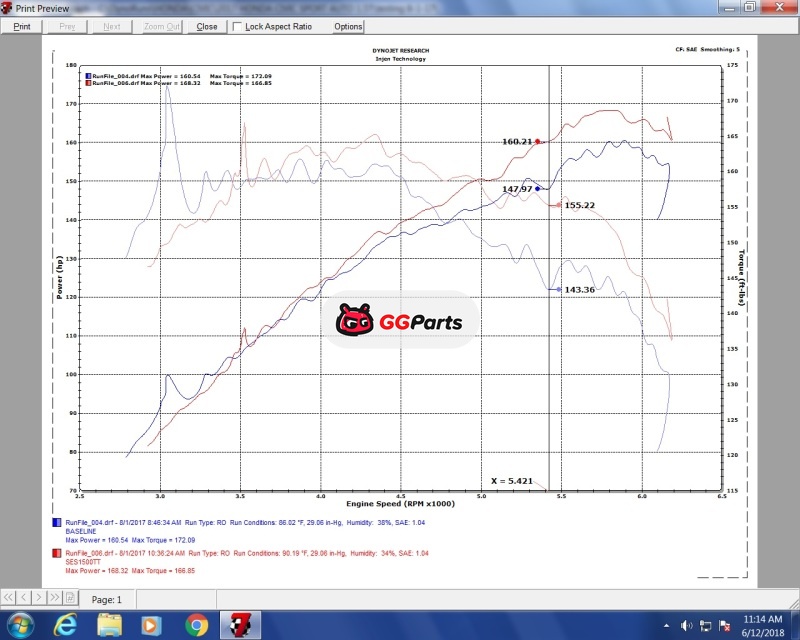Click the Dynojet app icon in taskbar
The image size is (800, 640).
click(241, 626)
